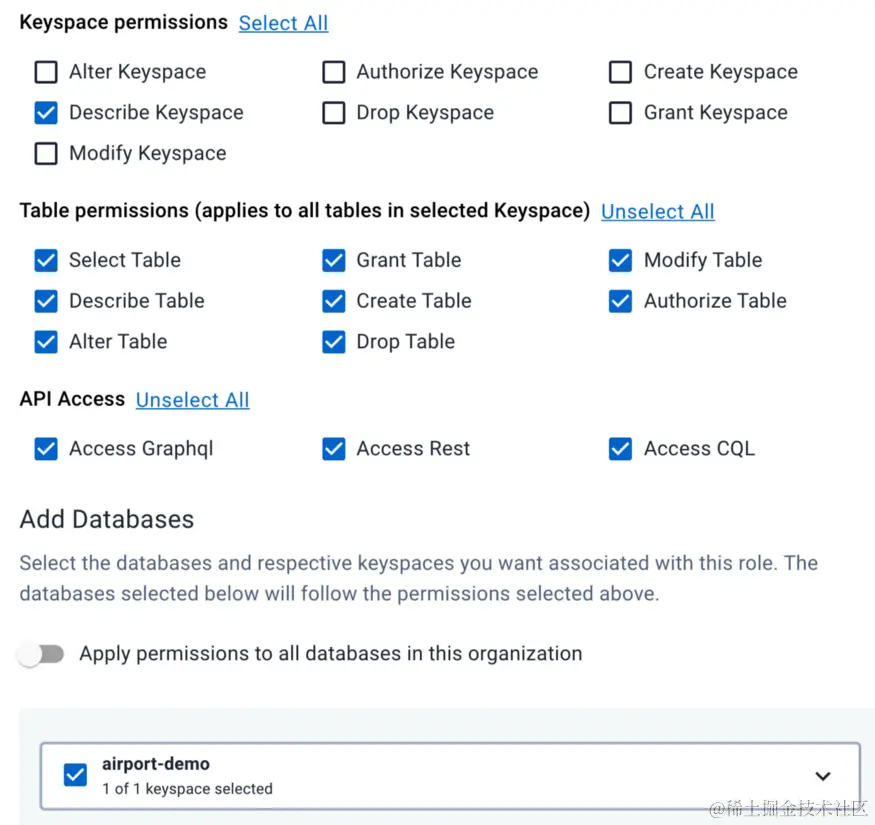Check the Alter Keyspace checkbox
875x825 pixels.
point(46,72)
